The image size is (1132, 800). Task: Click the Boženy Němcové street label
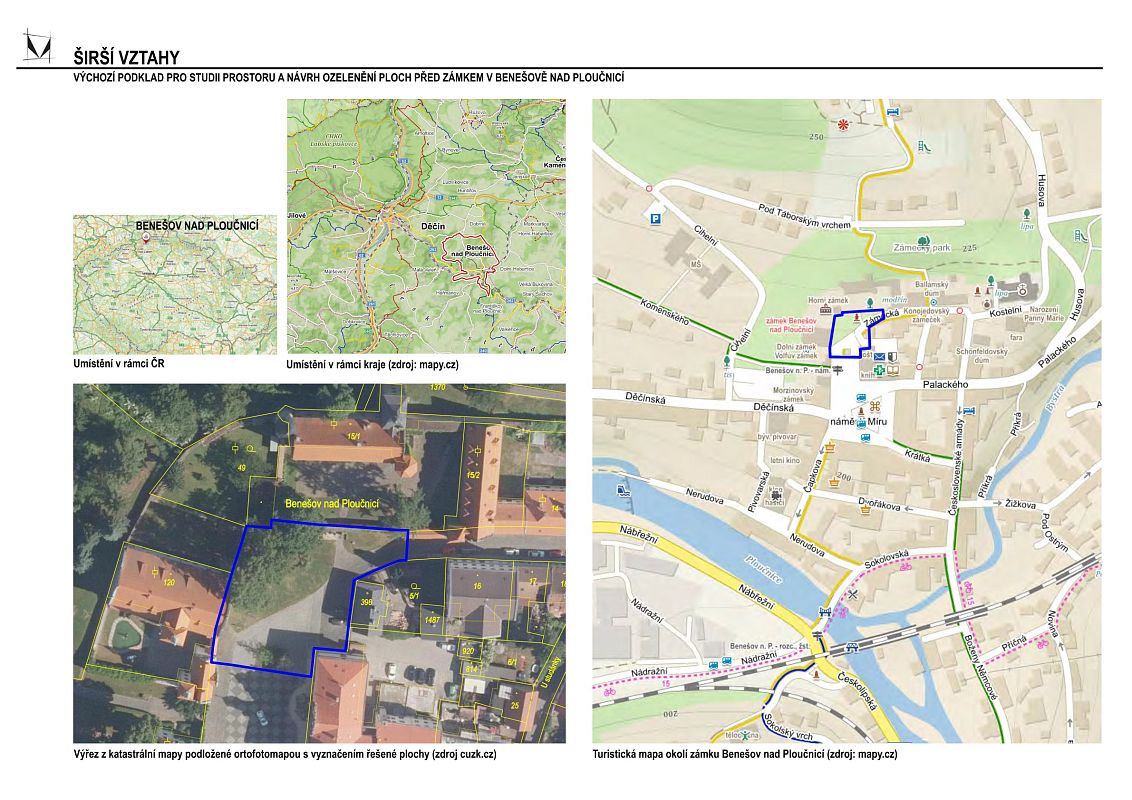point(981,668)
